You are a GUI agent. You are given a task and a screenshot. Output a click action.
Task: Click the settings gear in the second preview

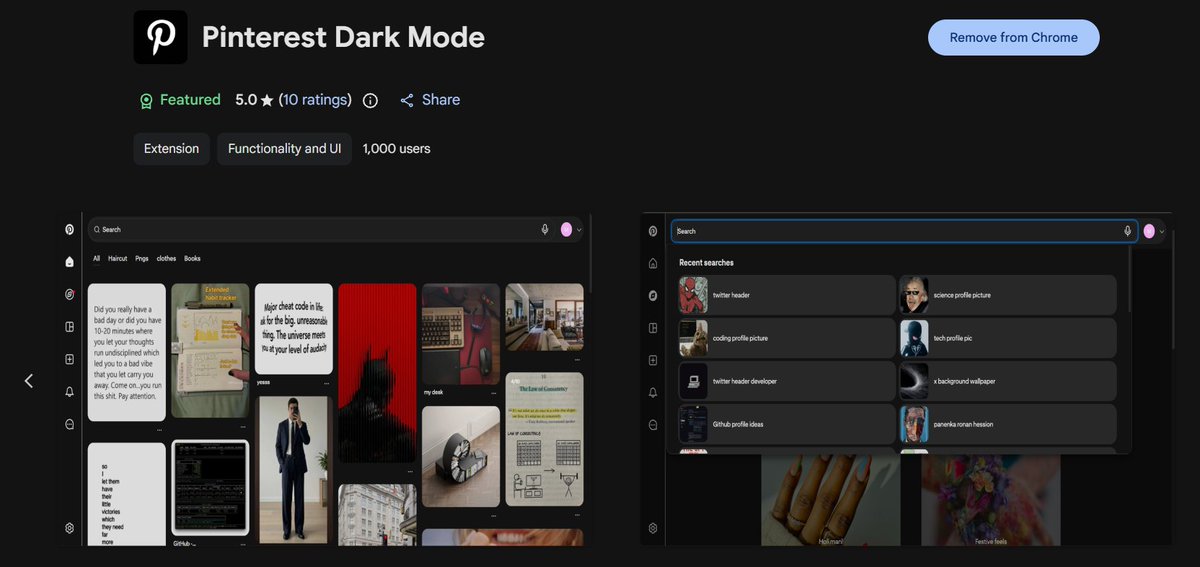653,528
